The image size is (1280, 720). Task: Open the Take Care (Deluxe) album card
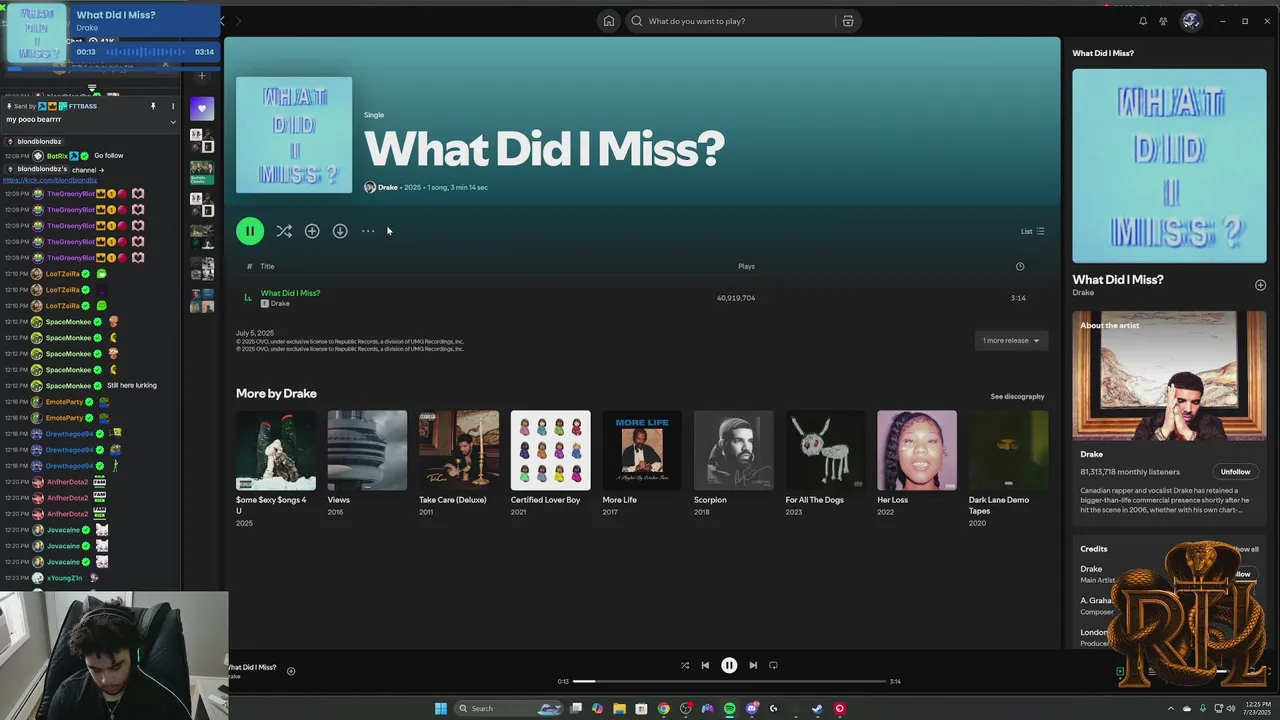(459, 463)
